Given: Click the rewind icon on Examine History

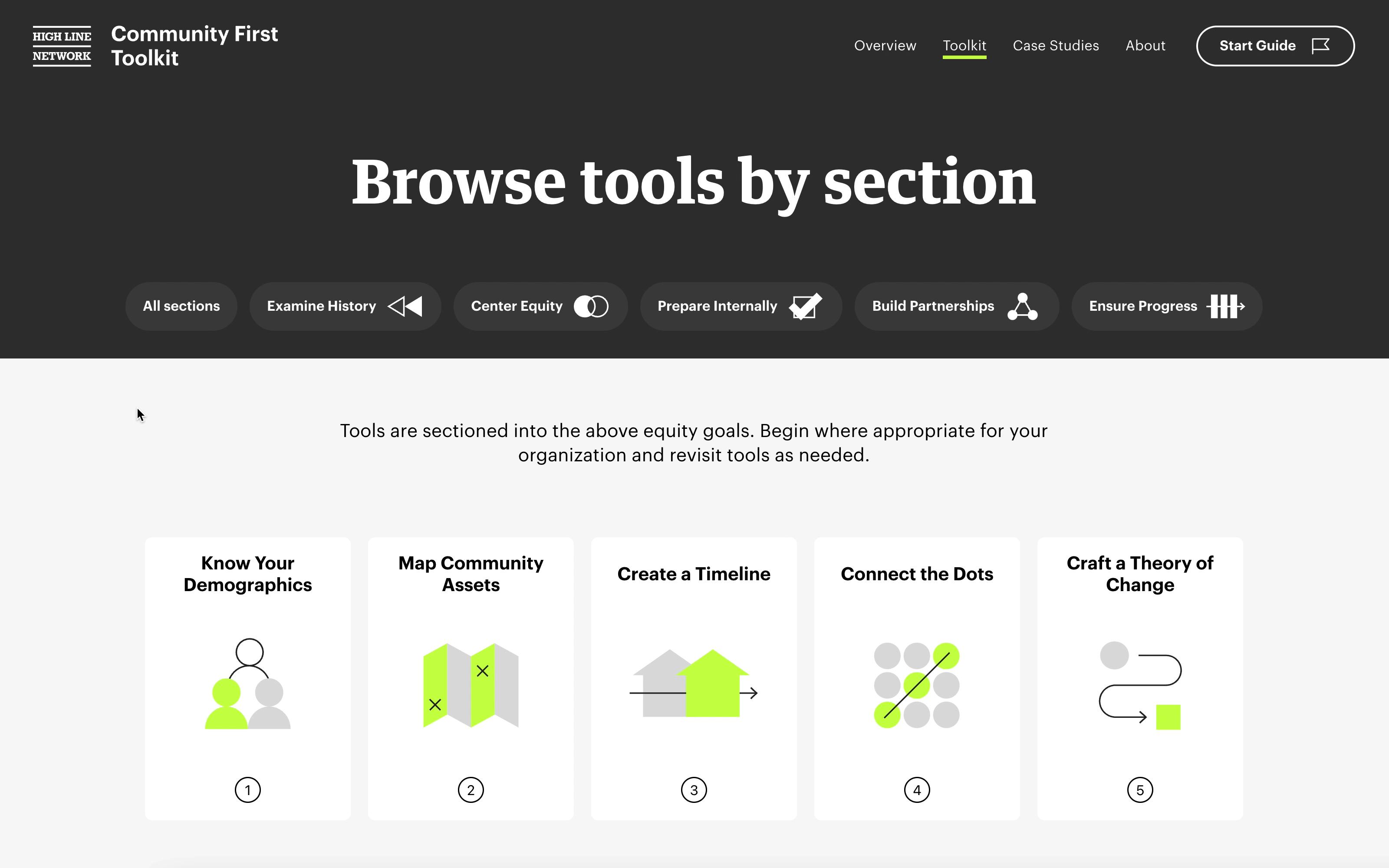Looking at the screenshot, I should click(405, 306).
